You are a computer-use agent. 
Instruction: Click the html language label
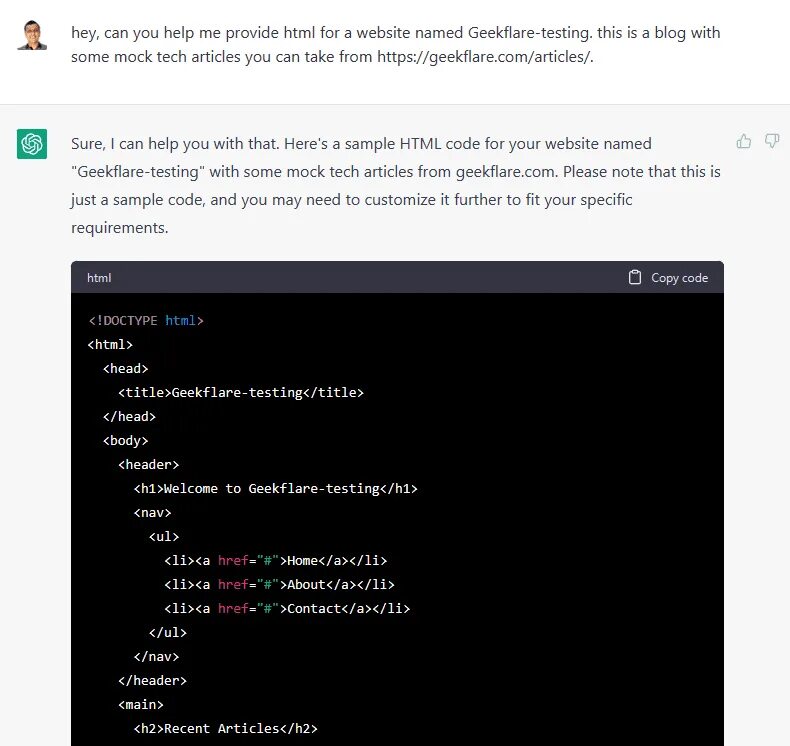99,278
